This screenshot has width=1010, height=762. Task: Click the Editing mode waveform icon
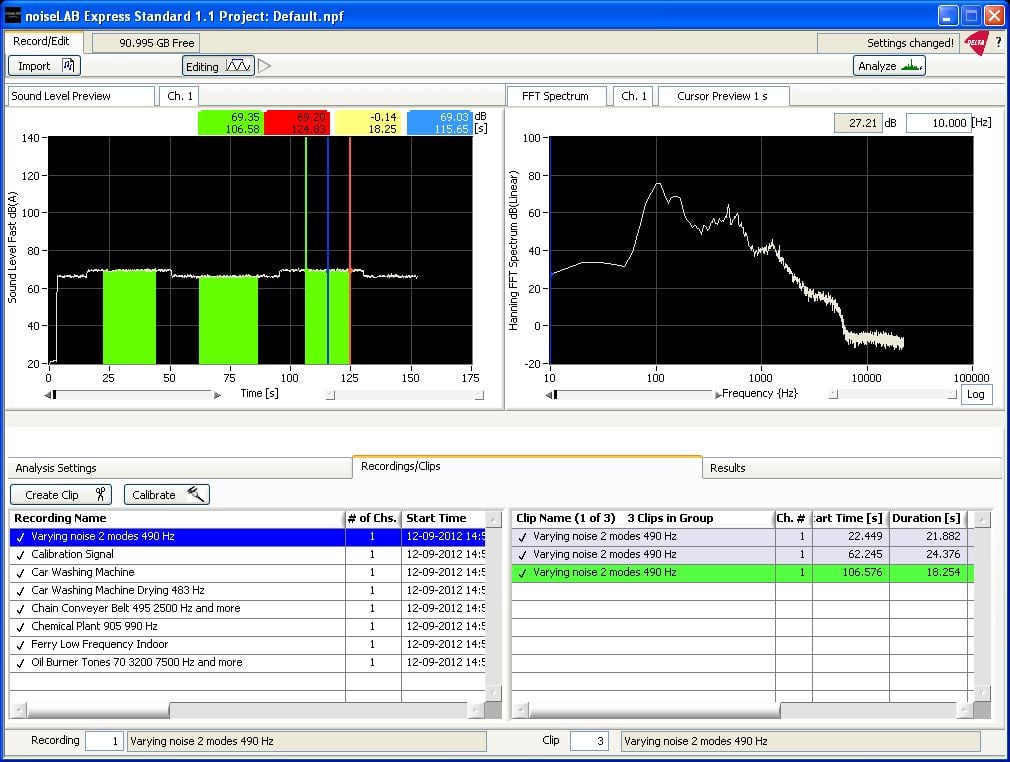238,66
